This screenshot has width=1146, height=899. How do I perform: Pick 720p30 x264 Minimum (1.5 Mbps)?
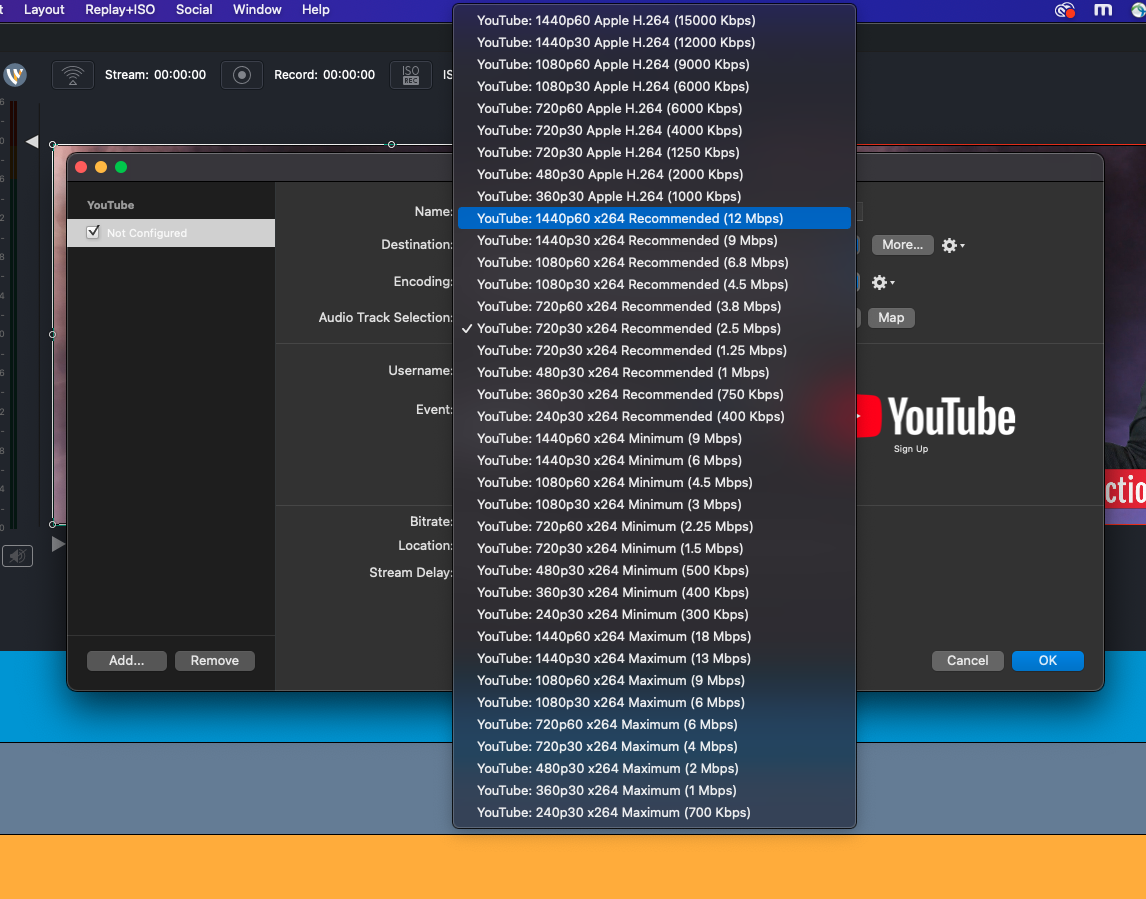[x=654, y=548]
